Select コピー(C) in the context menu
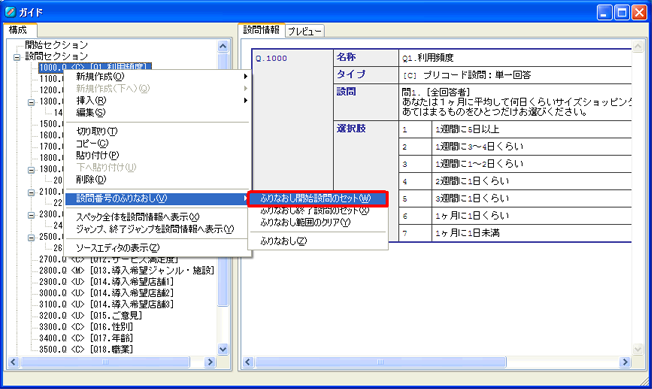 [x=158, y=143]
